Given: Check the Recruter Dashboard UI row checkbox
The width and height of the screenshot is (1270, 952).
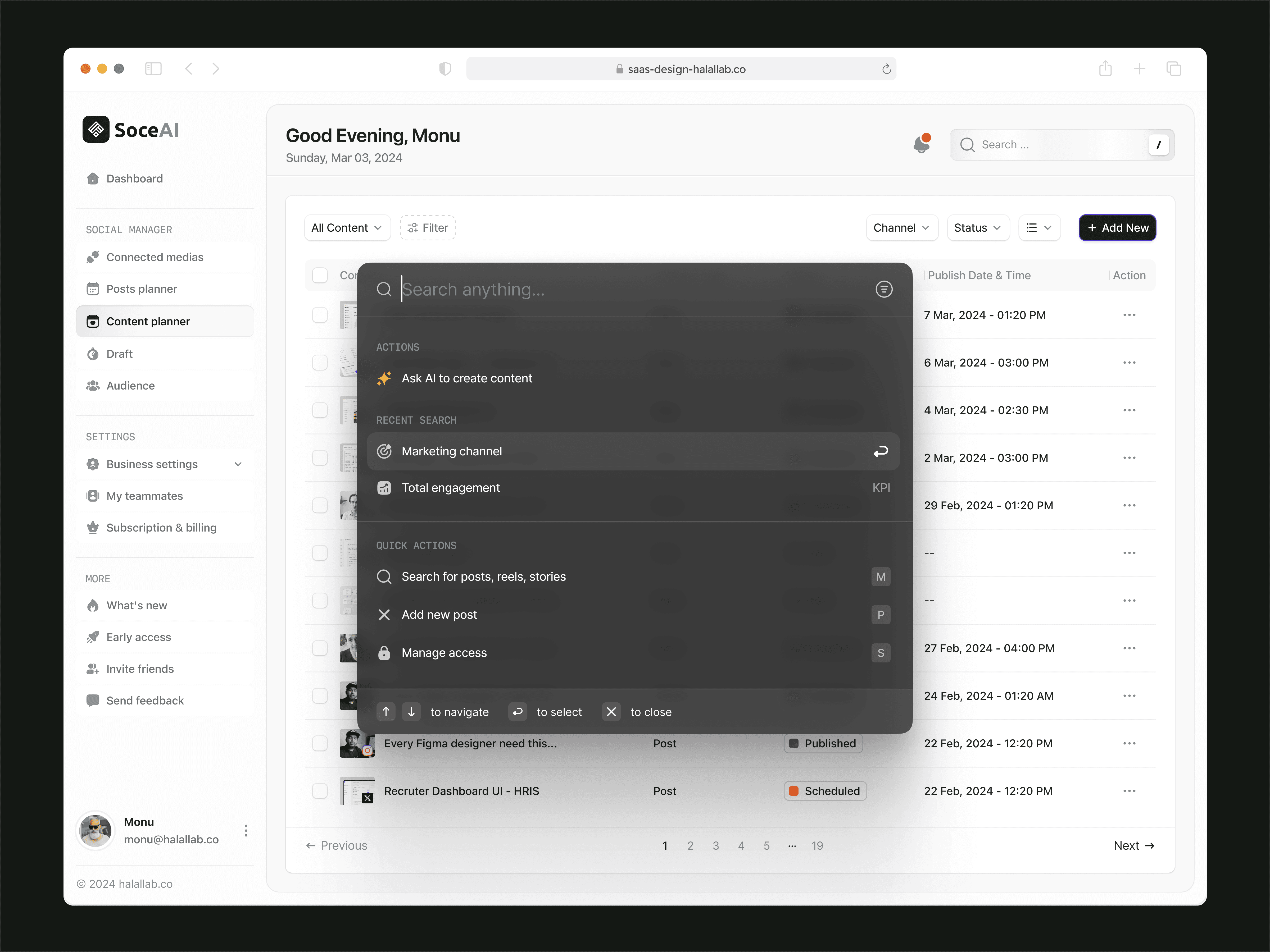Looking at the screenshot, I should tap(320, 791).
